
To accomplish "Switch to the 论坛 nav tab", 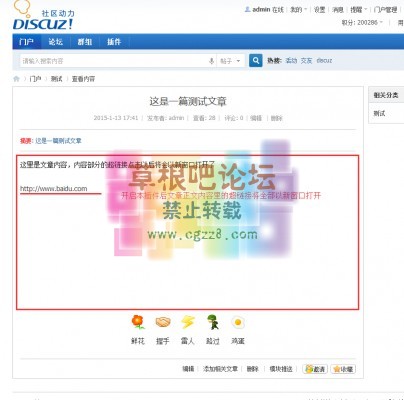I will (56, 42).
